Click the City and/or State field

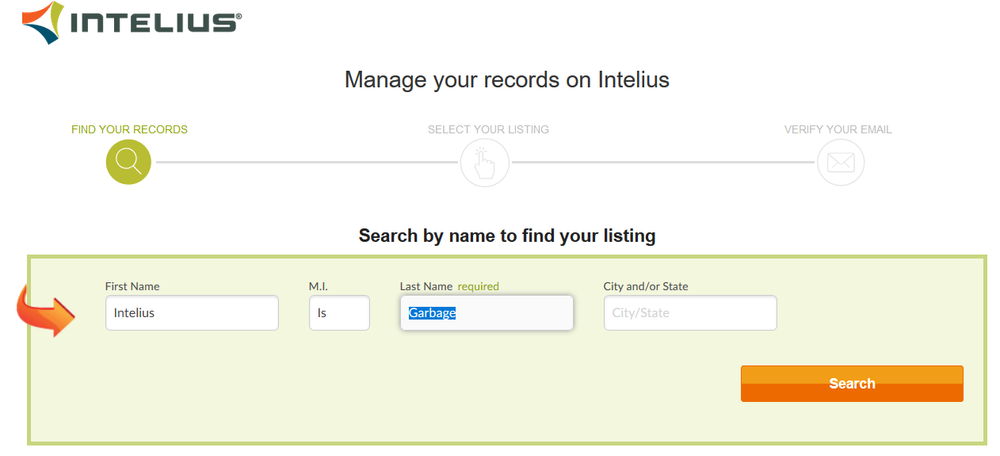coord(690,313)
